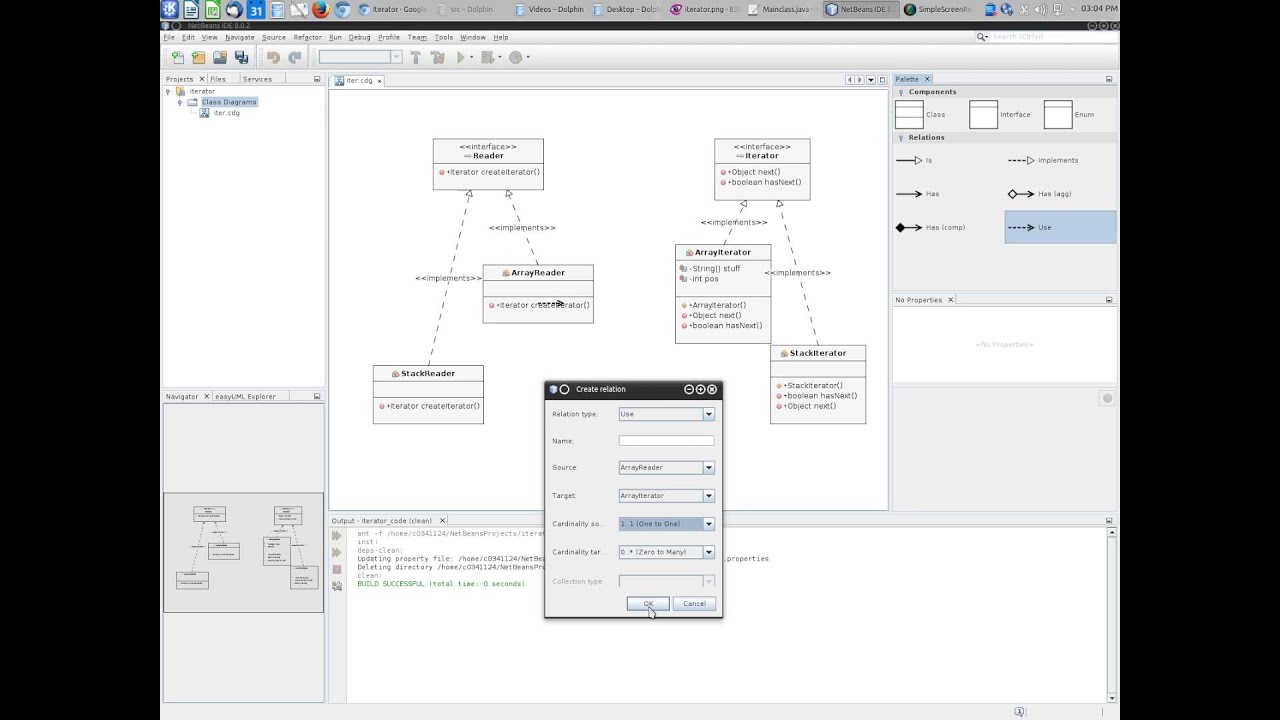Screen dimensions: 1280x720
Task: Open the editor document list dropdown
Action: coord(871,80)
